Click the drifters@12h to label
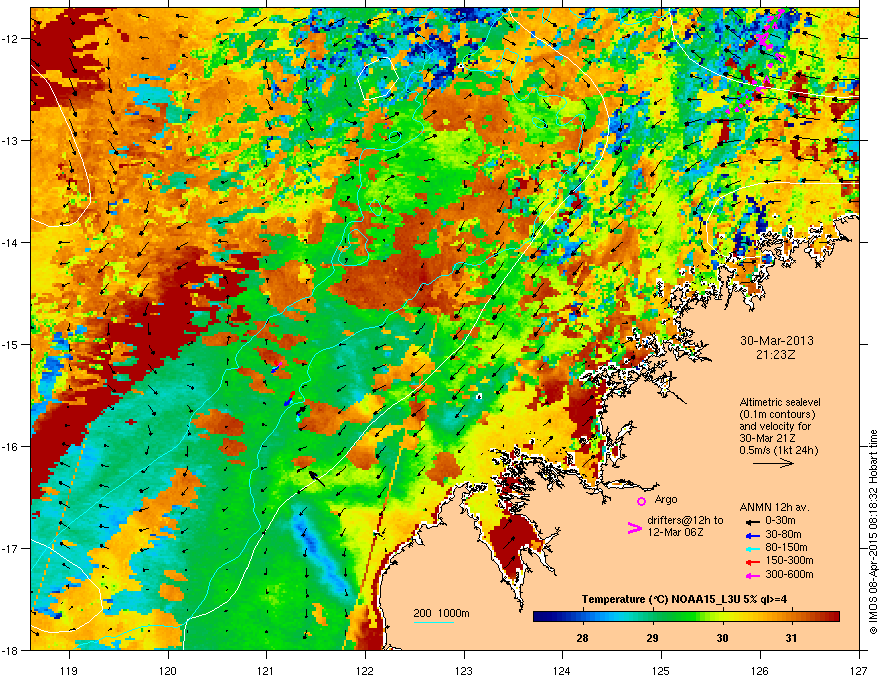Viewport: 880px width, 680px height. tap(685, 520)
